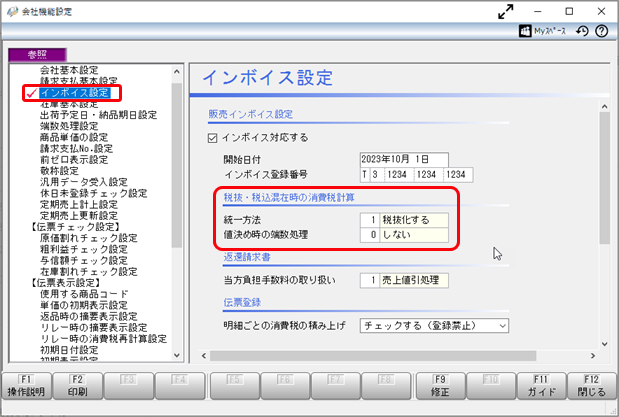Click the expand arrows icon in title bar

pos(506,11)
